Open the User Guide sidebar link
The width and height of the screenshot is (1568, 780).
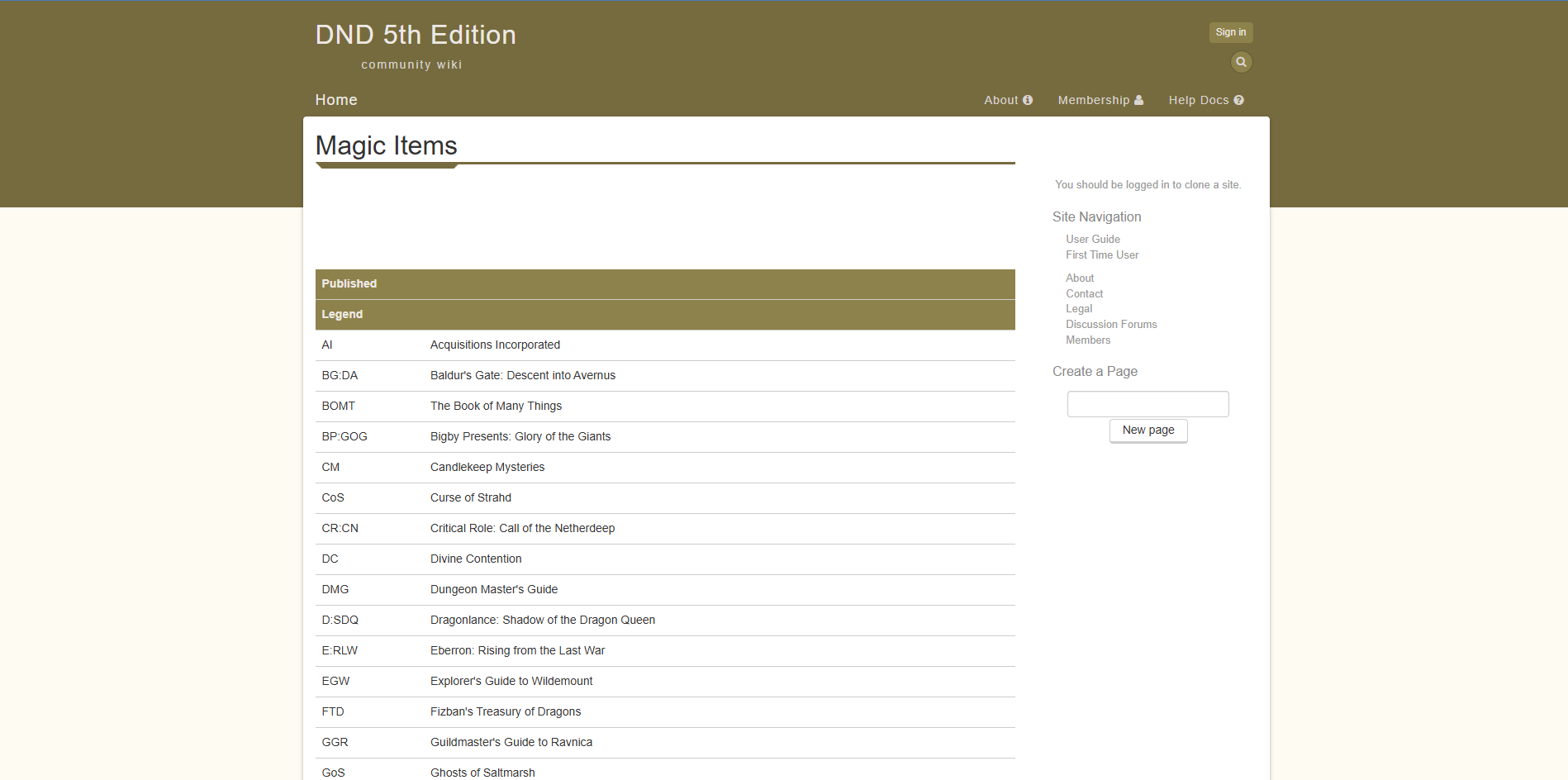point(1093,240)
